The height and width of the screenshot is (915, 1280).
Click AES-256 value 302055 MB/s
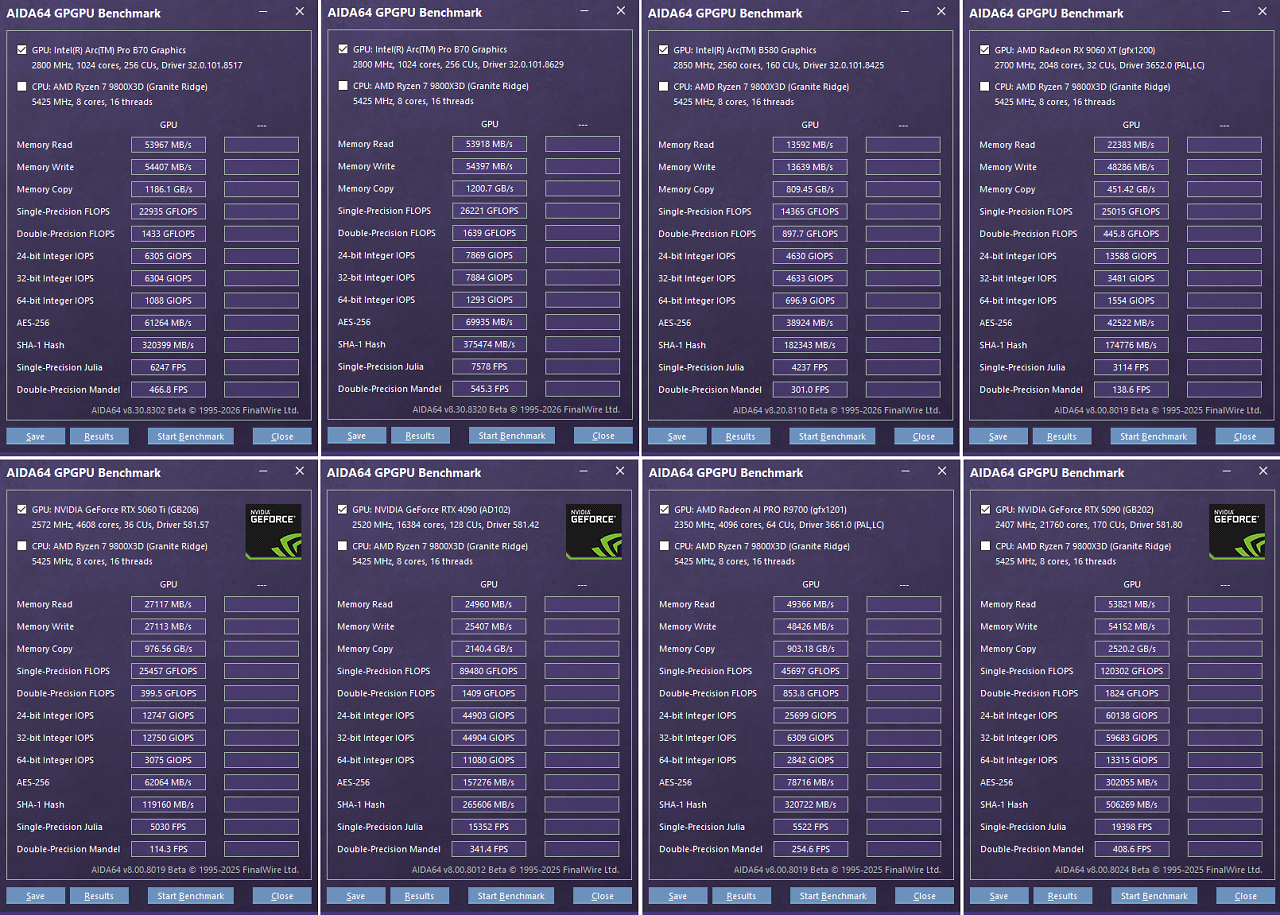point(1132,782)
